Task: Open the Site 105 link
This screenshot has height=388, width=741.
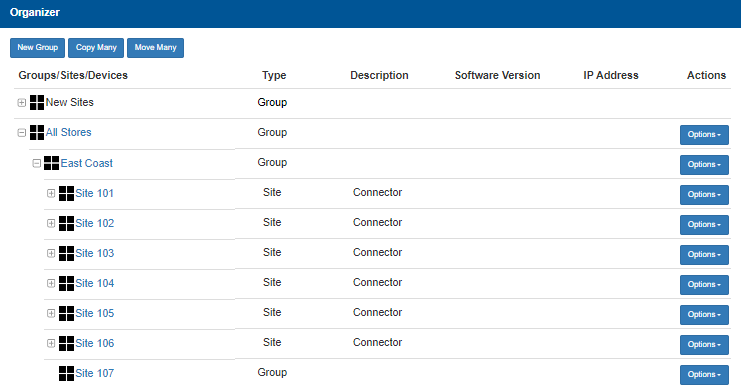Action: click(x=95, y=313)
